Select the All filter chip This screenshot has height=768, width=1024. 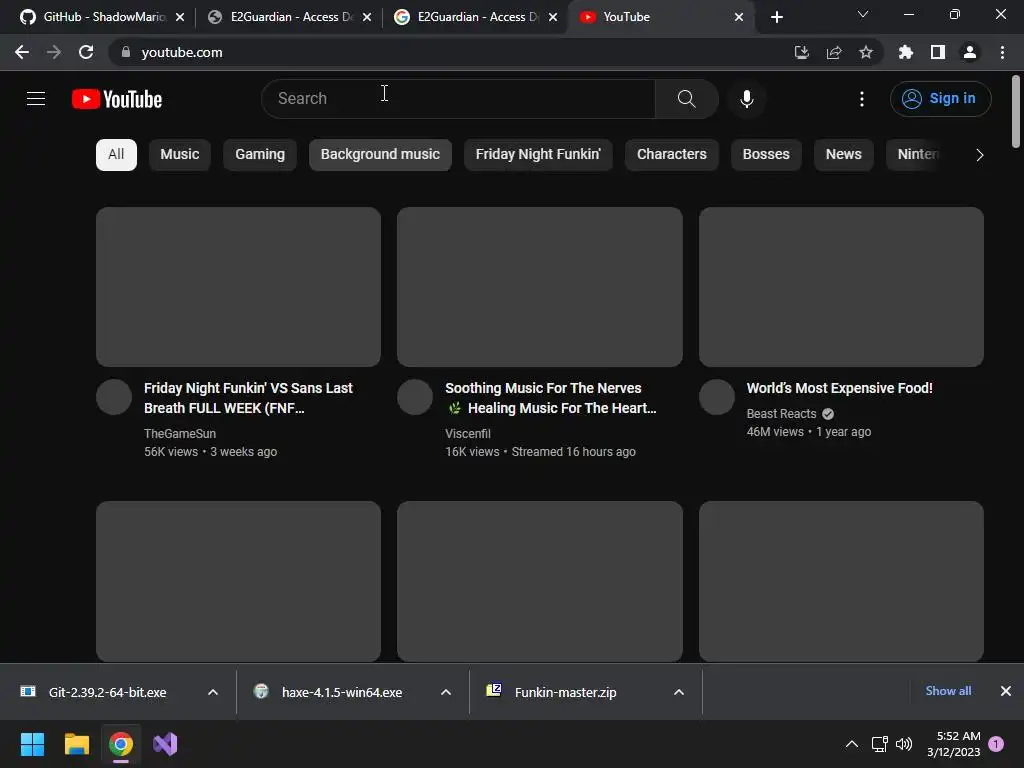click(x=116, y=155)
